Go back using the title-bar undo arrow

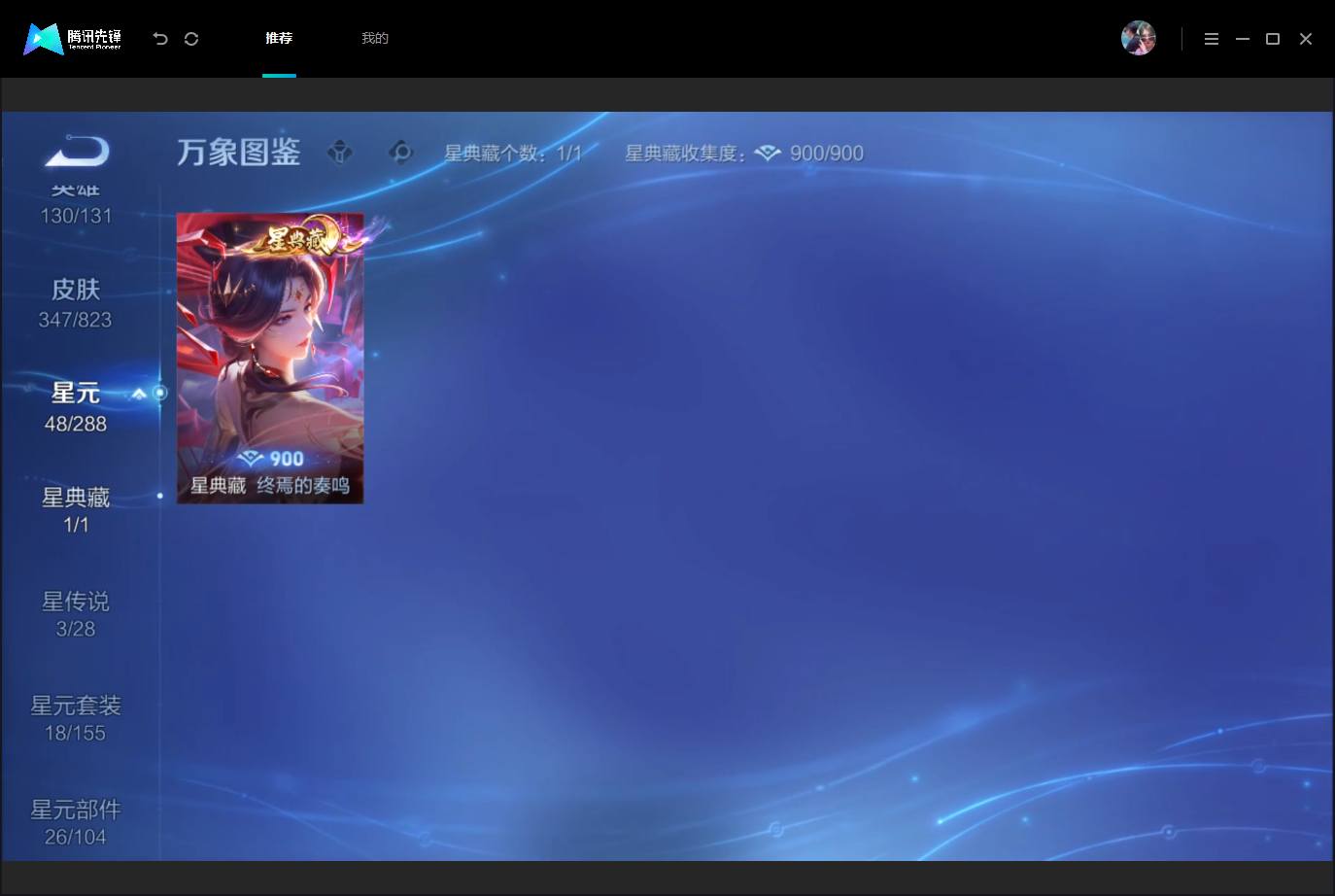click(160, 39)
